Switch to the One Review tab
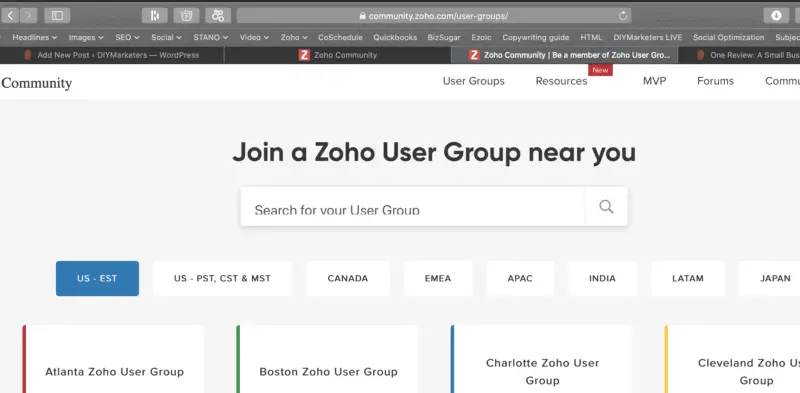This screenshot has height=393, width=800. 739,55
